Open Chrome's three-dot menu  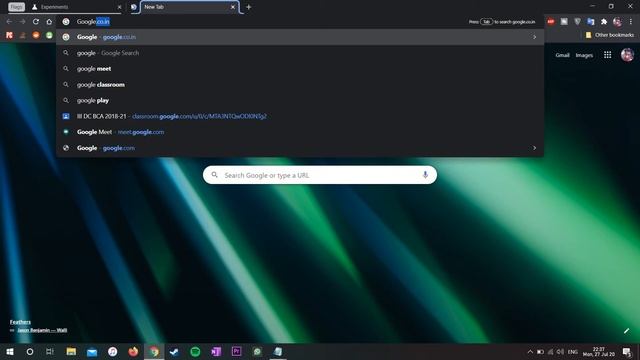(x=630, y=22)
